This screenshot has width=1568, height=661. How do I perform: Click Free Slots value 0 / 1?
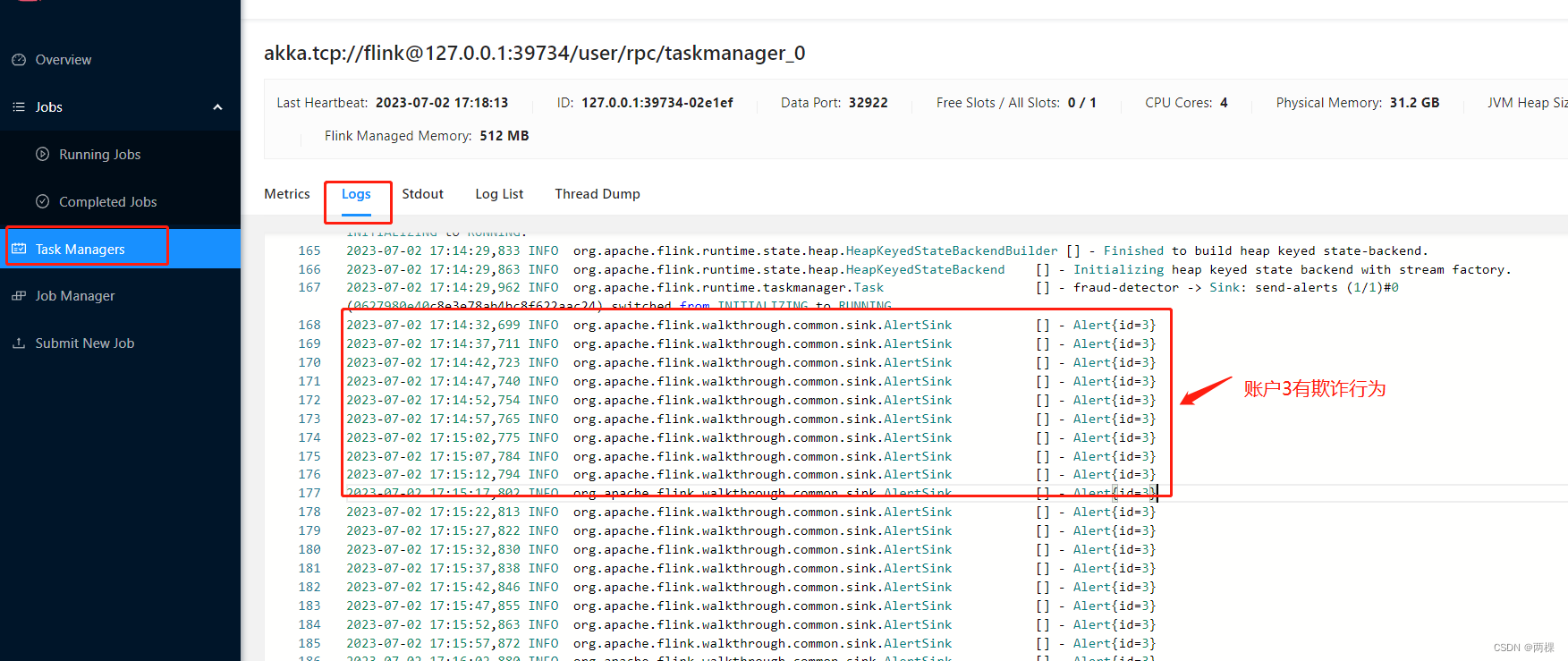(x=1082, y=103)
